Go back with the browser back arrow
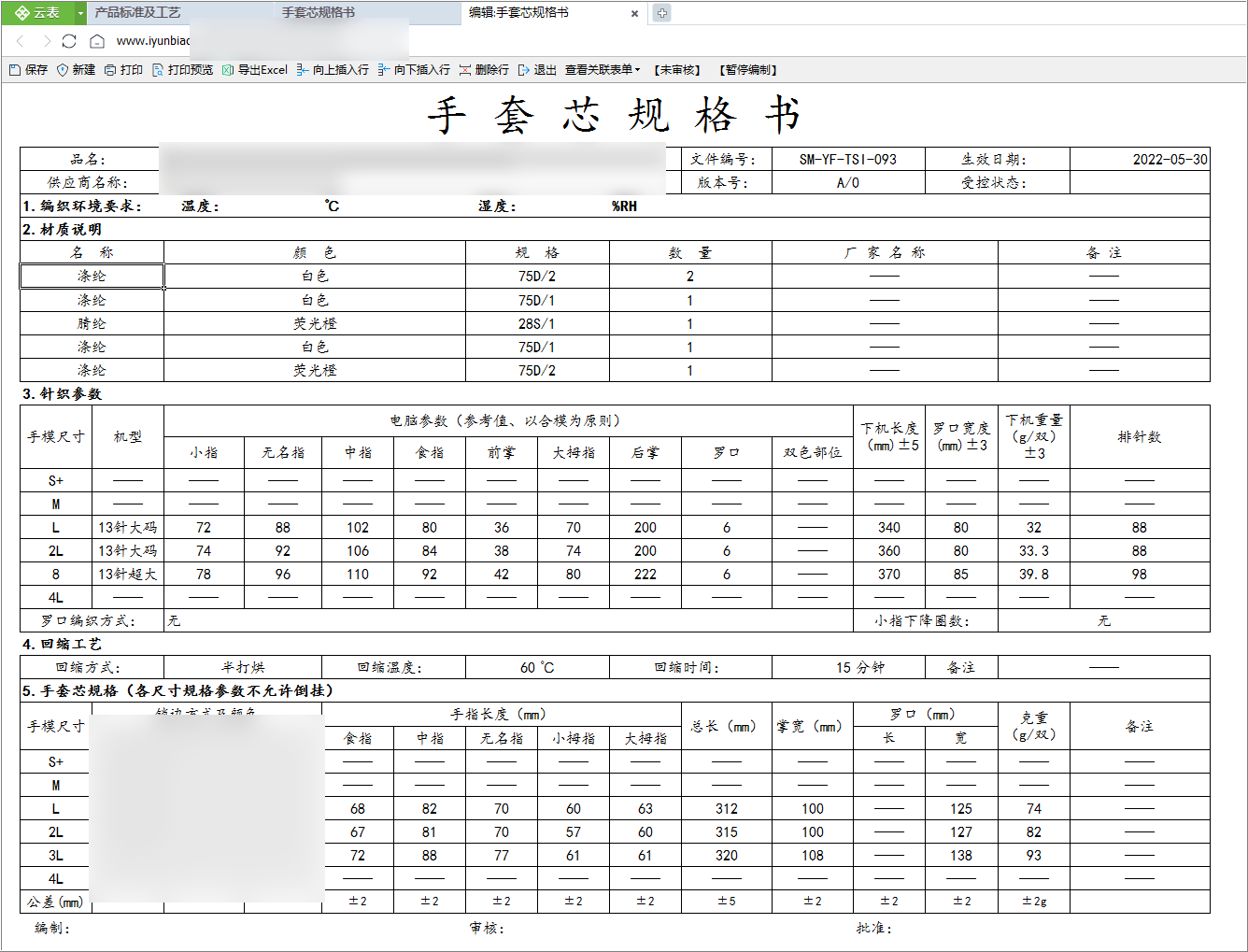Screen dimensions: 1248x952 [x=21, y=41]
